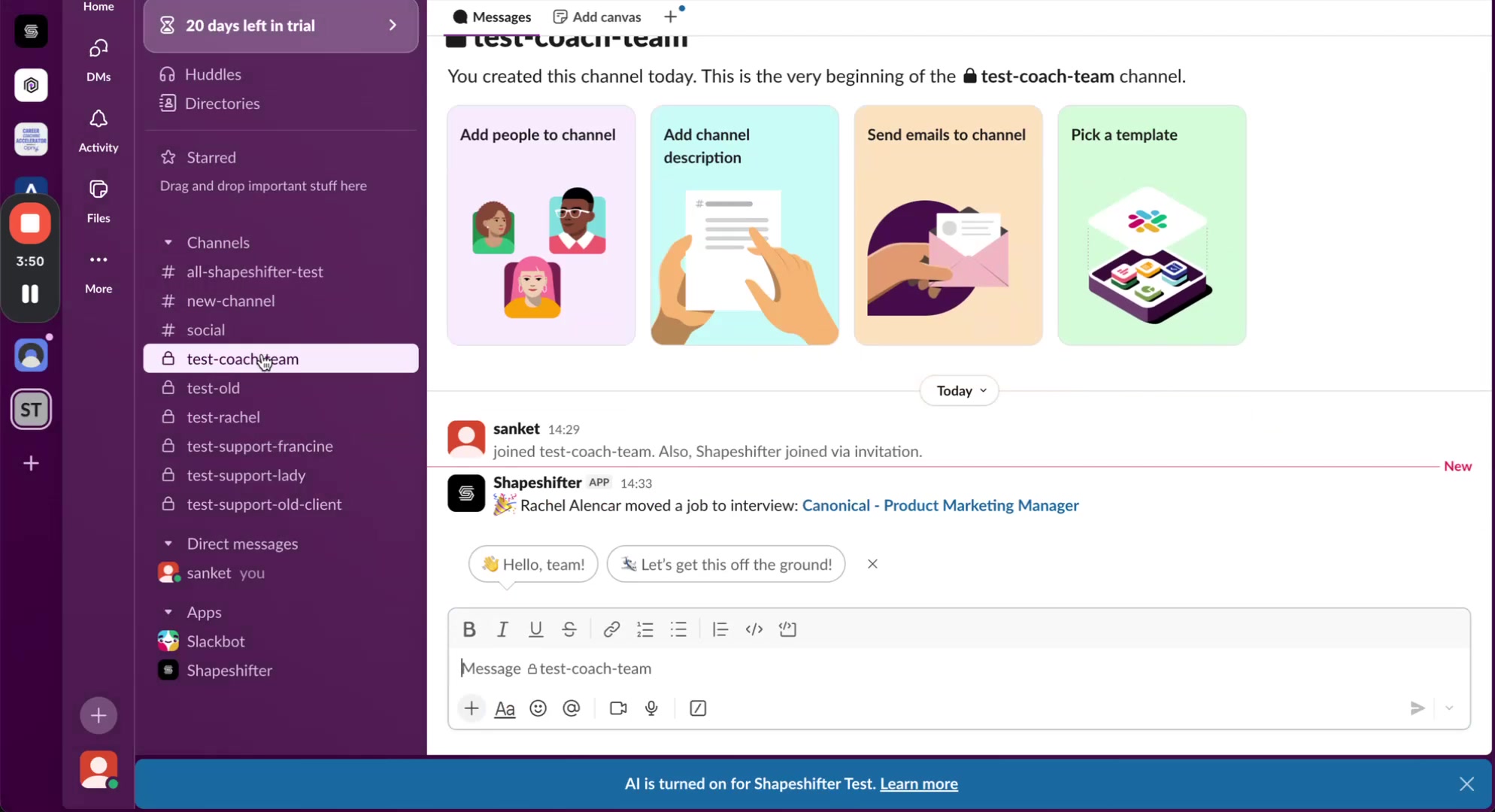Open the emoji picker in the composer
The image size is (1495, 812).
click(x=538, y=707)
